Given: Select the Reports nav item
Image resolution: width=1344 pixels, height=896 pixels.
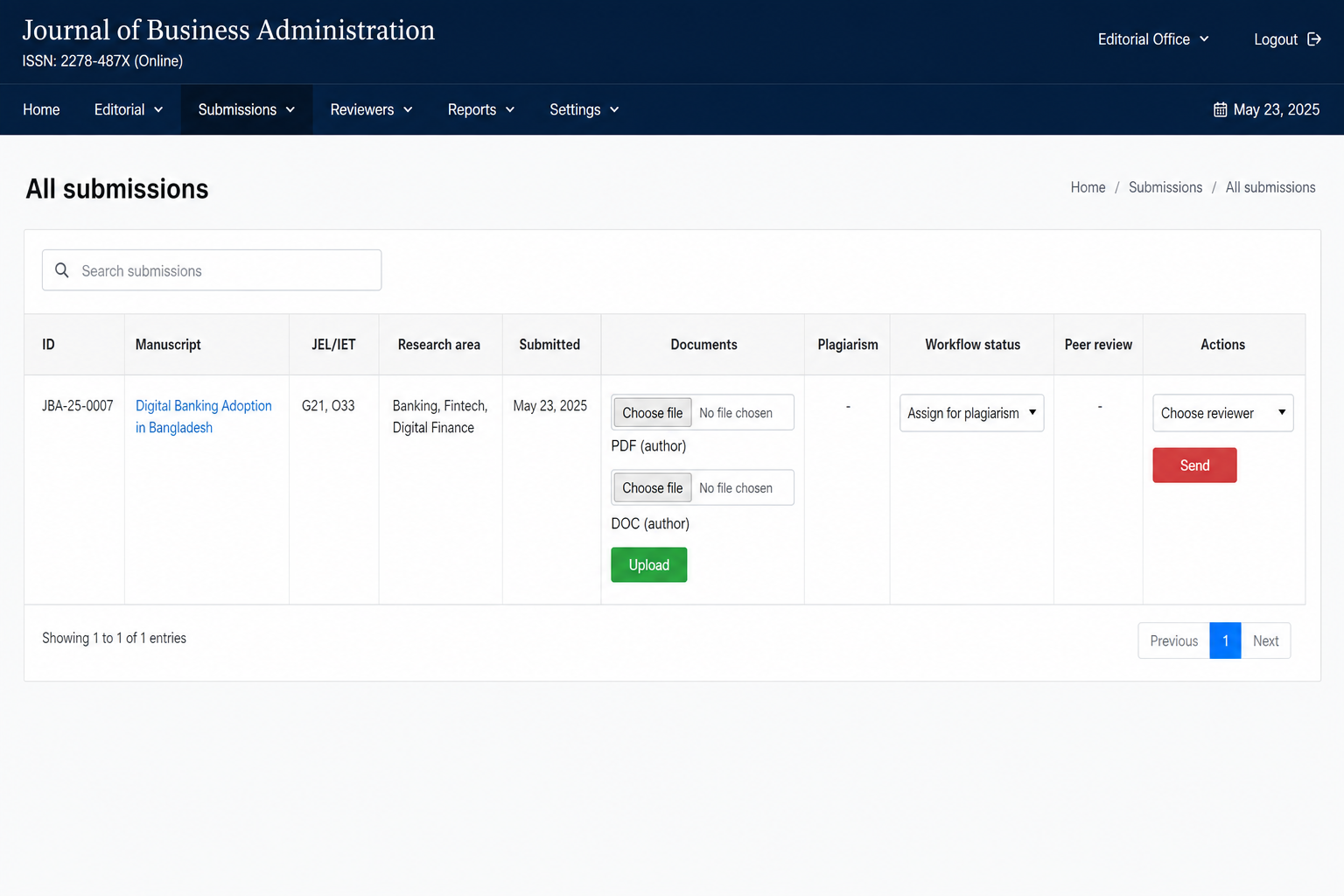Looking at the screenshot, I should [x=481, y=109].
